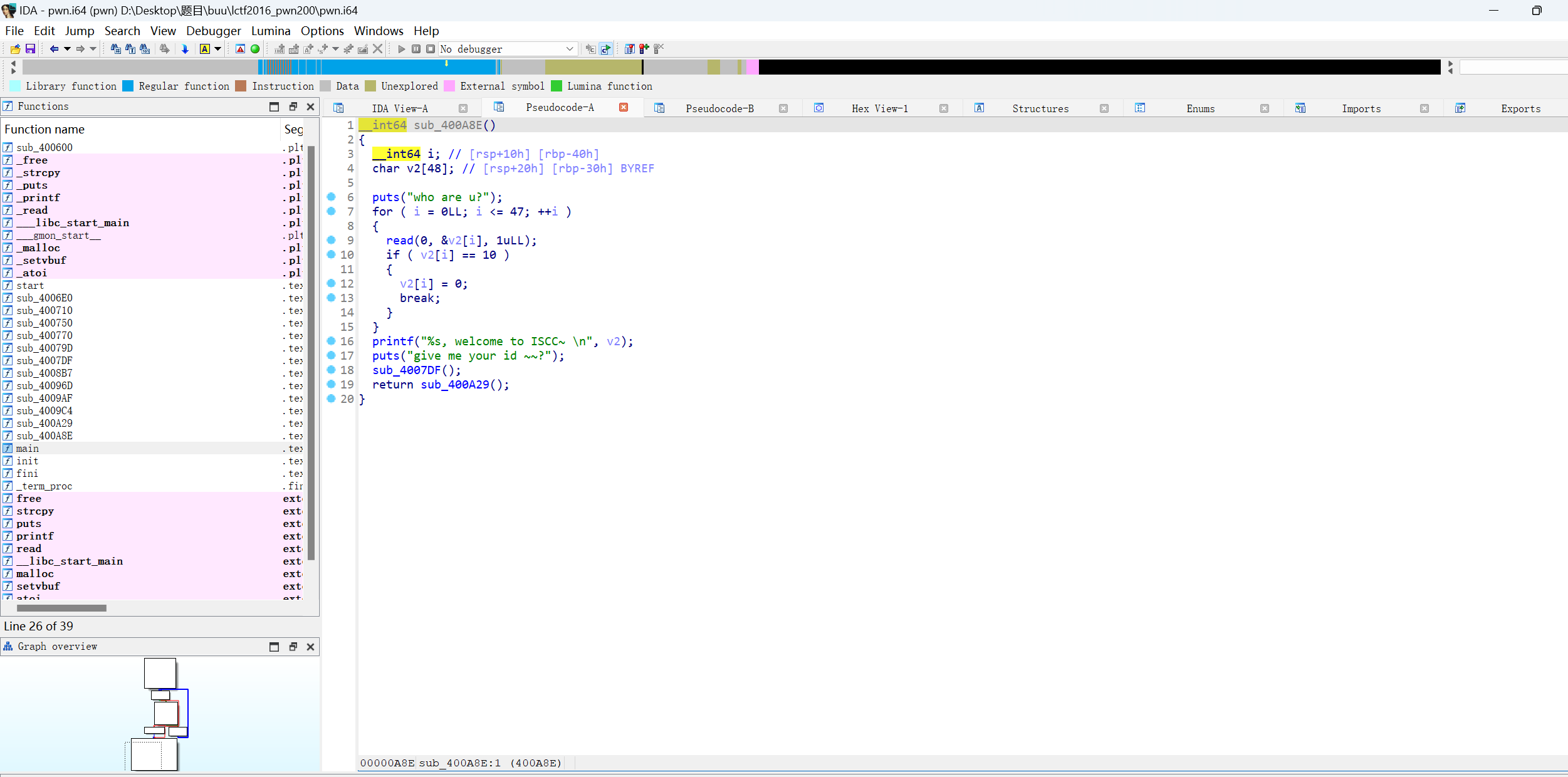
Task: Click the make code toolbar icon
Action: tap(280, 49)
